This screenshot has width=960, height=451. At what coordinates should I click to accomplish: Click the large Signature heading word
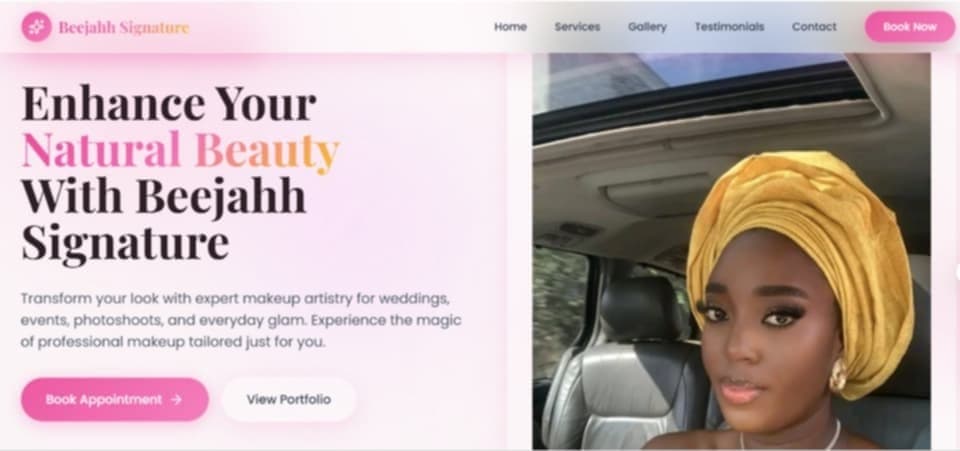(126, 244)
